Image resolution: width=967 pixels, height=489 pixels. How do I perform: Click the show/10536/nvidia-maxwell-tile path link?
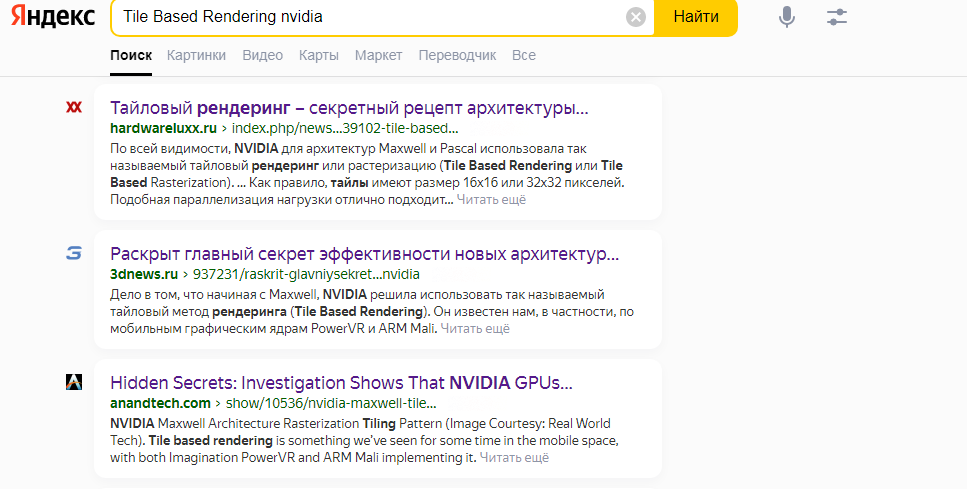pyautogui.click(x=331, y=403)
